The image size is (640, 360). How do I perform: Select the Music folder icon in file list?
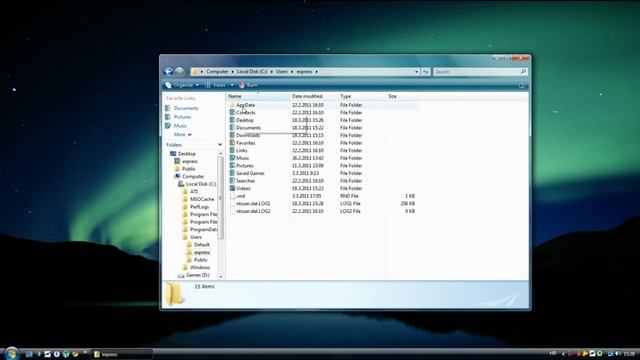click(x=232, y=158)
